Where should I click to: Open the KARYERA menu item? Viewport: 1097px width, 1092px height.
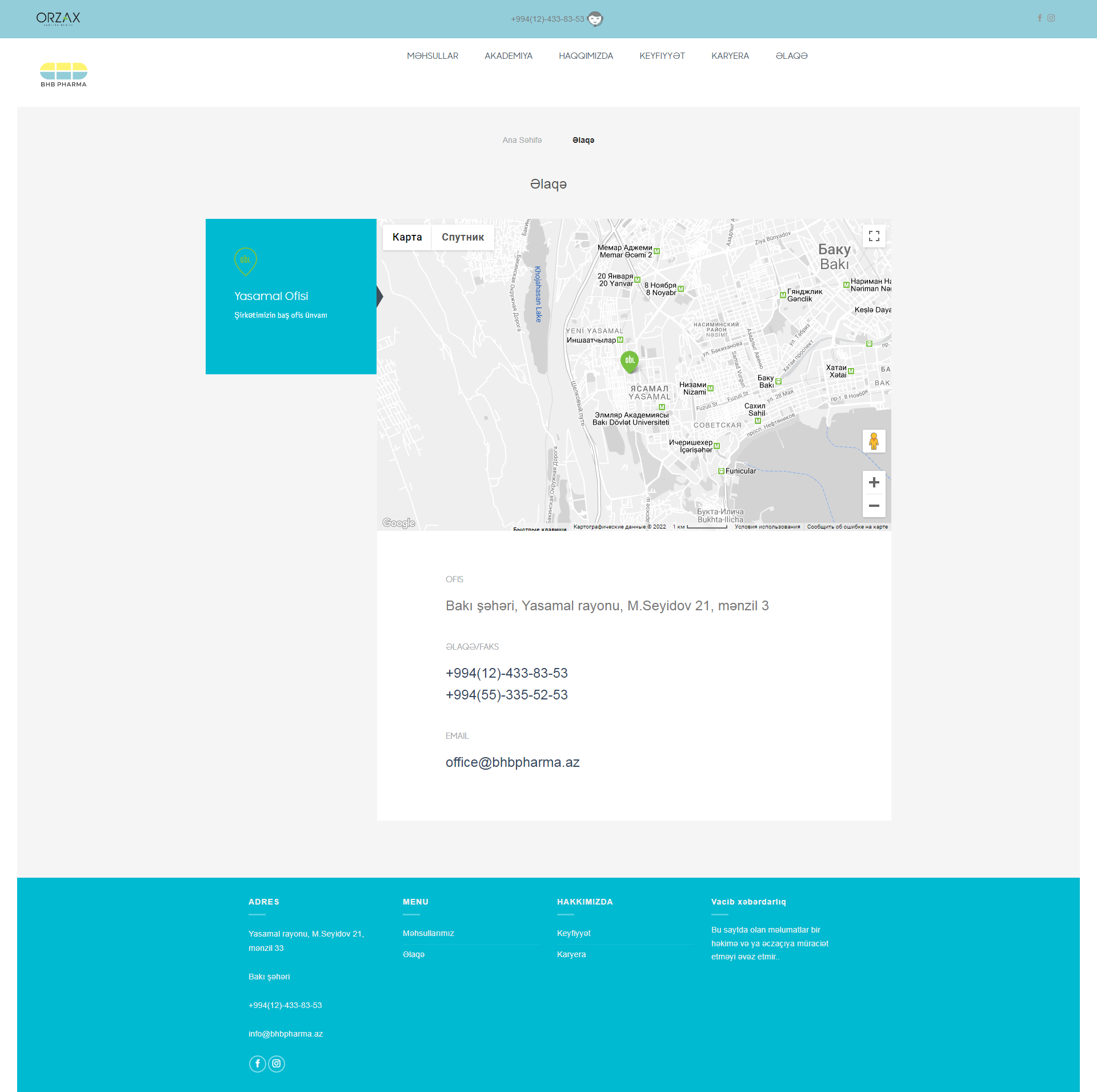pyautogui.click(x=731, y=56)
